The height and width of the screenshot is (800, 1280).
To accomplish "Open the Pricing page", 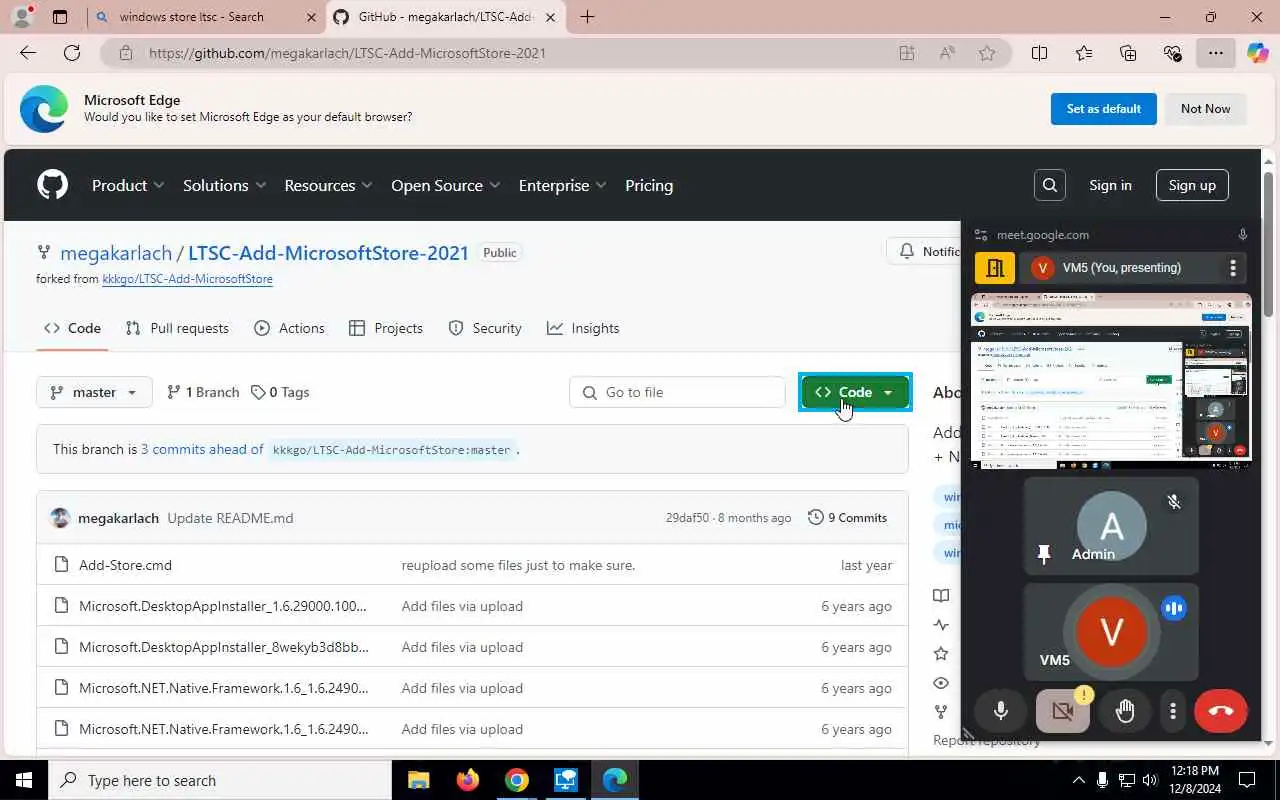I will point(649,185).
